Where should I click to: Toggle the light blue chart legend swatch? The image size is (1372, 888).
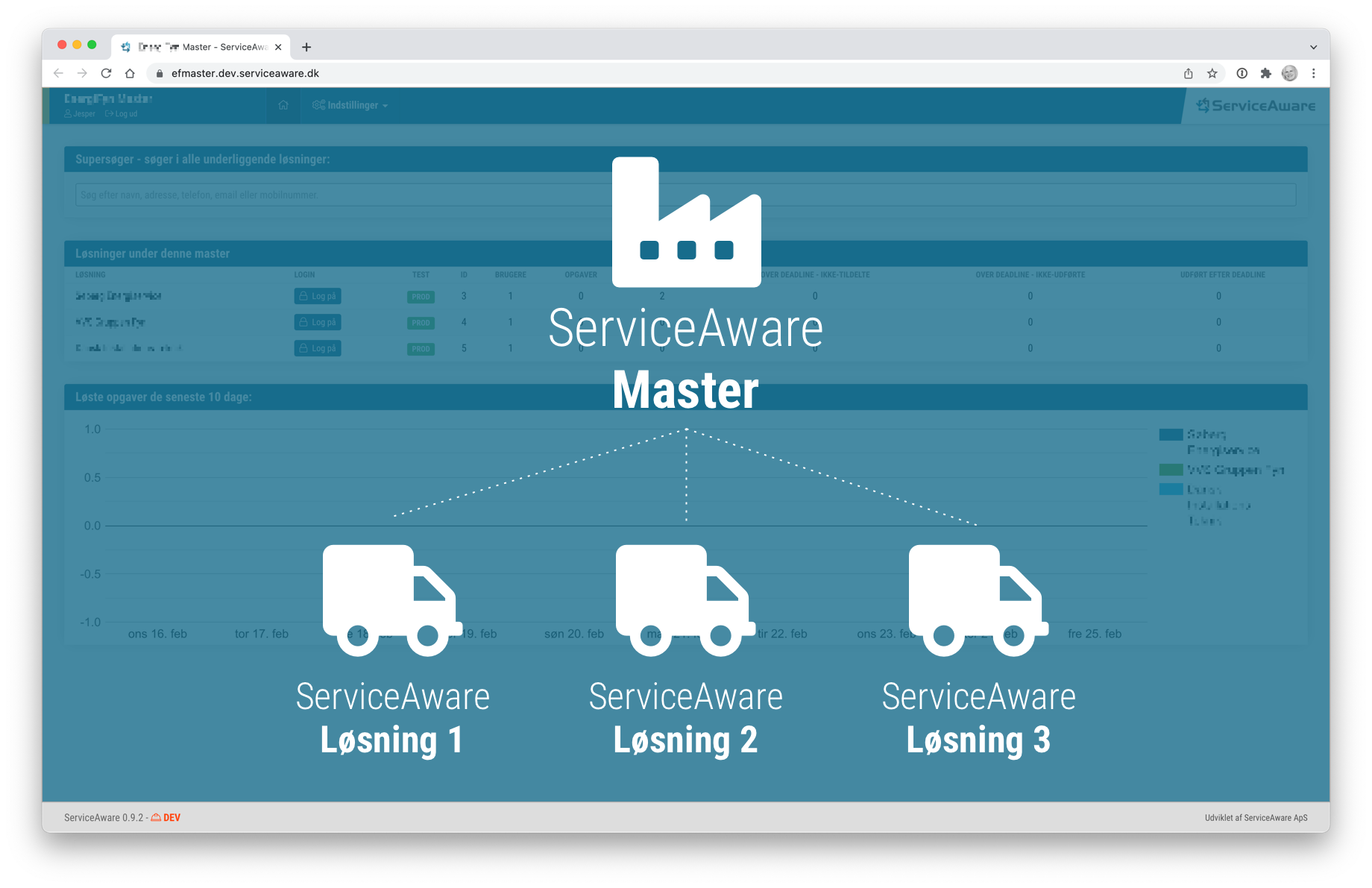[1171, 489]
